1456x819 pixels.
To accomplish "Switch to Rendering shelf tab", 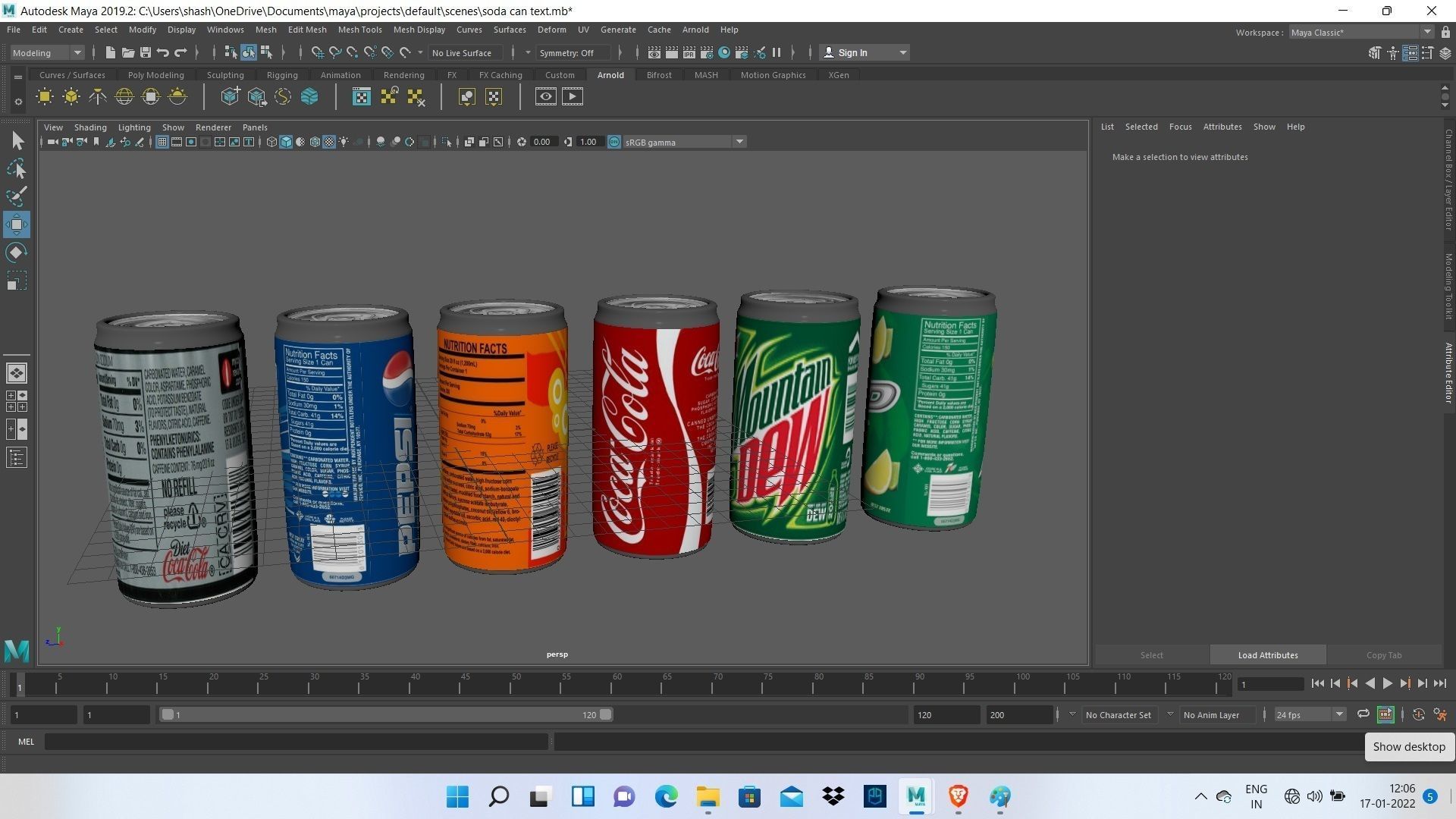I will coord(403,75).
